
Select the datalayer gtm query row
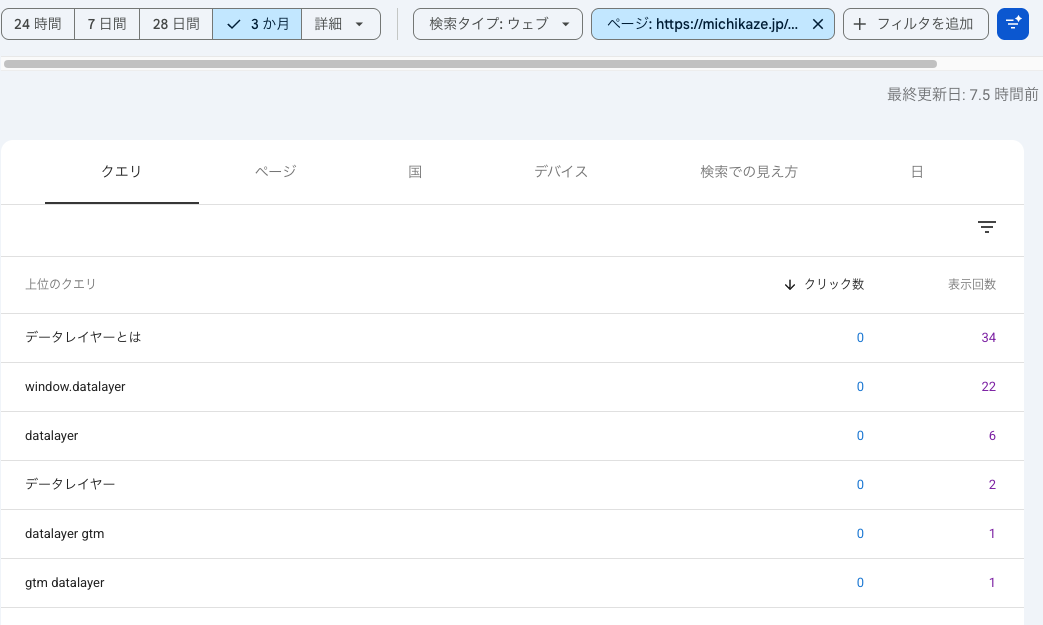pos(512,534)
